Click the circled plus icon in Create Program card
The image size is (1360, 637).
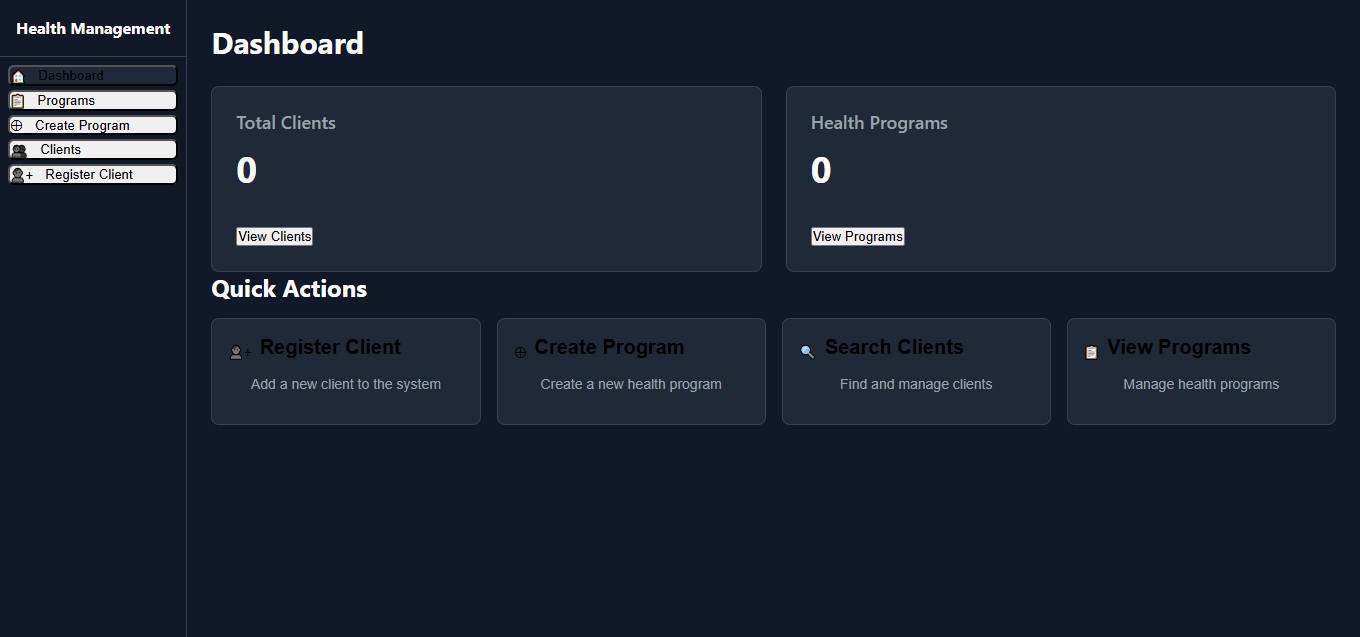click(520, 352)
